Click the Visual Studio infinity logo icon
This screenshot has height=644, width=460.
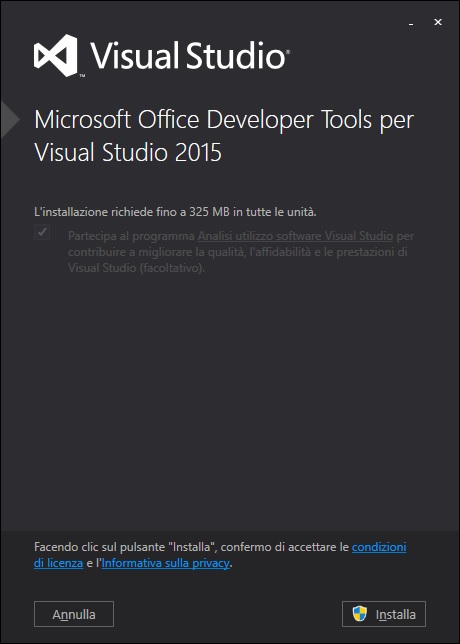click(55, 55)
